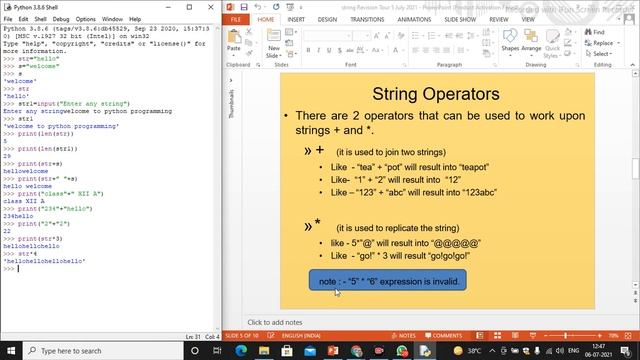640x360 pixels.
Task: Click the zoom in plus button
Action: click(x=599, y=336)
